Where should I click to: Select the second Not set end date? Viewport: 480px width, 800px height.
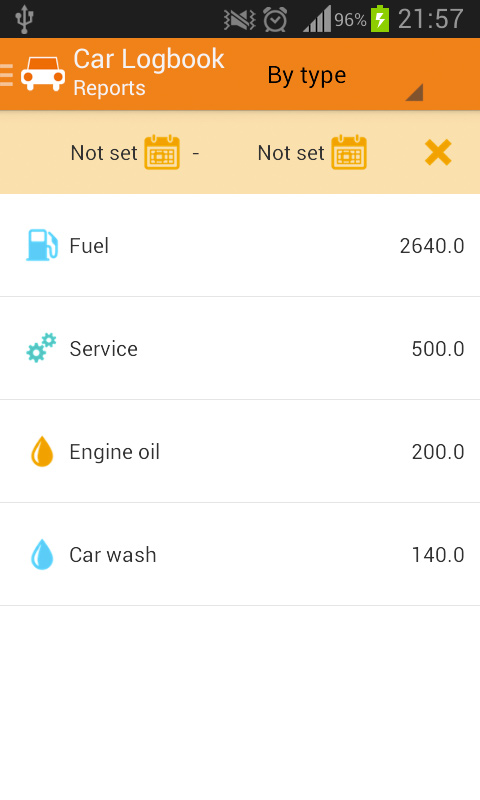pyautogui.click(x=291, y=153)
